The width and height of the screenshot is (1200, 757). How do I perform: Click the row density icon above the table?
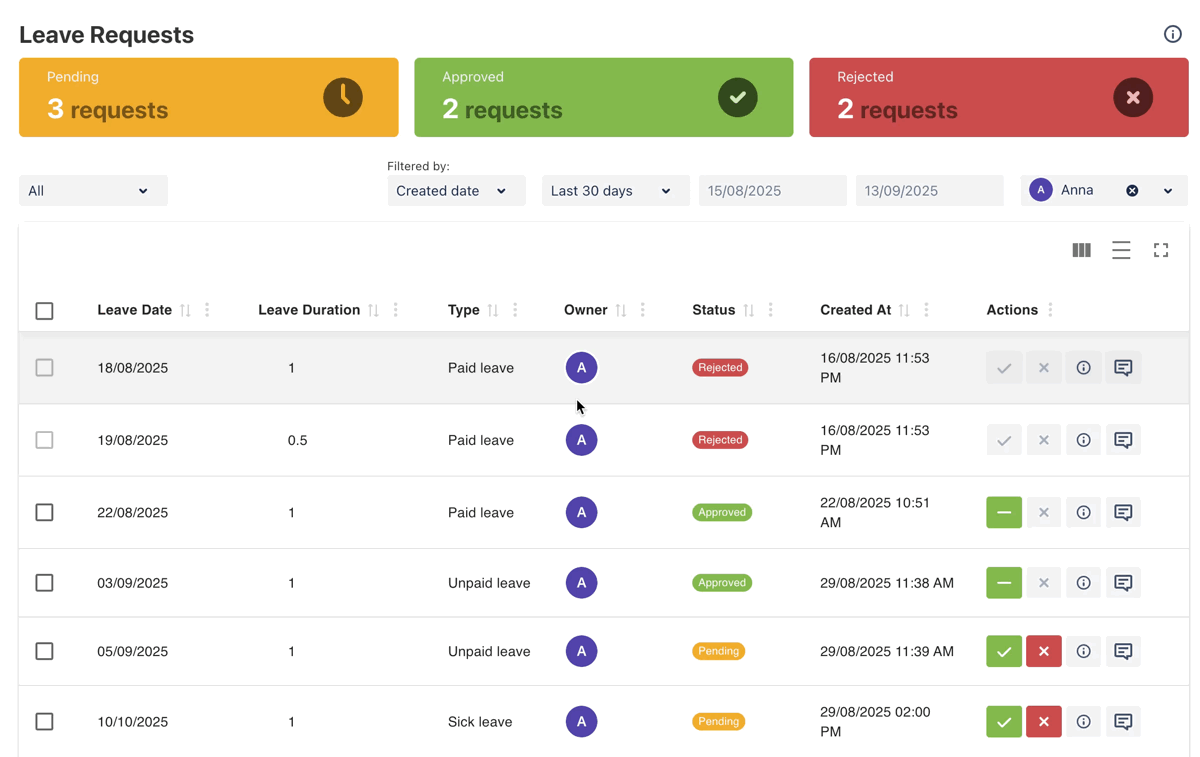click(1121, 250)
